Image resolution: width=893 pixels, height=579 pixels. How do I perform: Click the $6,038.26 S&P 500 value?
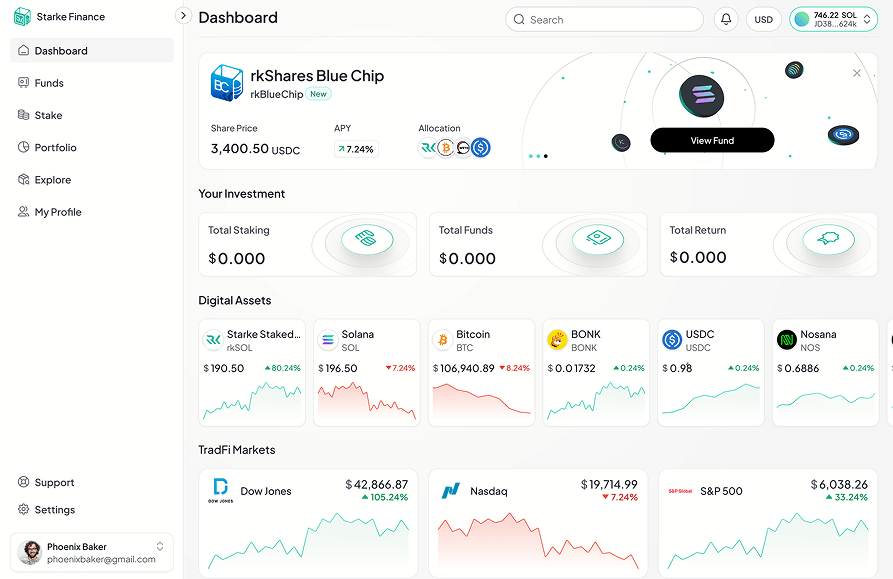tap(839, 484)
